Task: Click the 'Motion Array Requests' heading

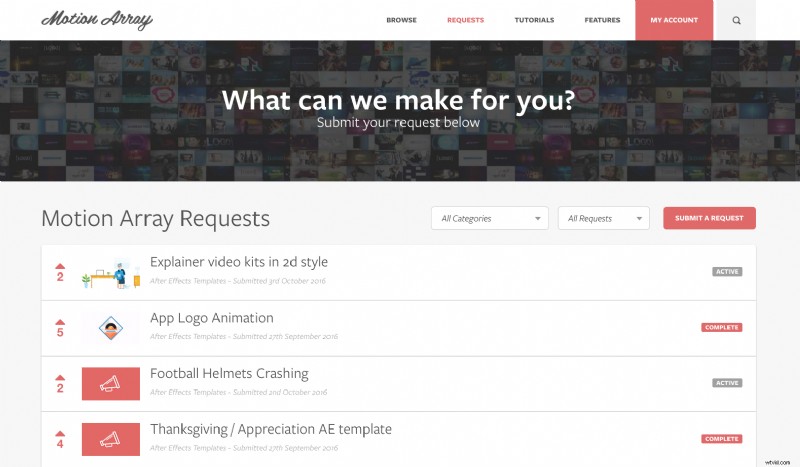Action: [156, 218]
